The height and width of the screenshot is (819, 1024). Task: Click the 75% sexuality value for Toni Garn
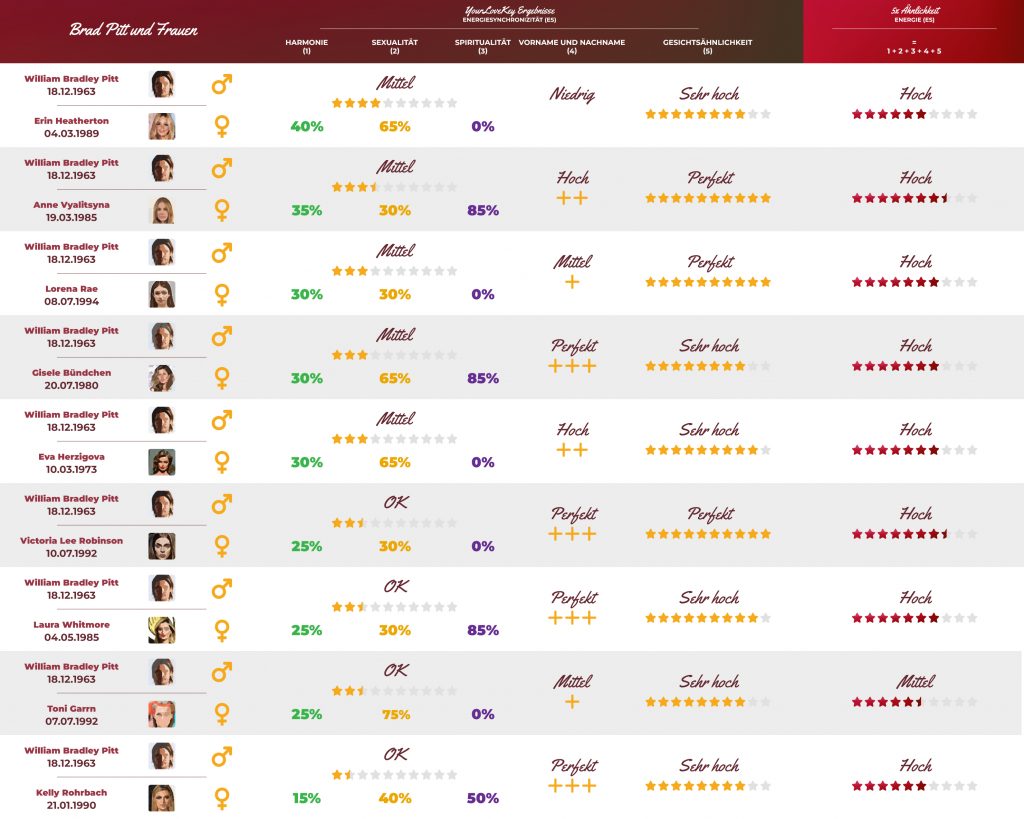pos(394,715)
